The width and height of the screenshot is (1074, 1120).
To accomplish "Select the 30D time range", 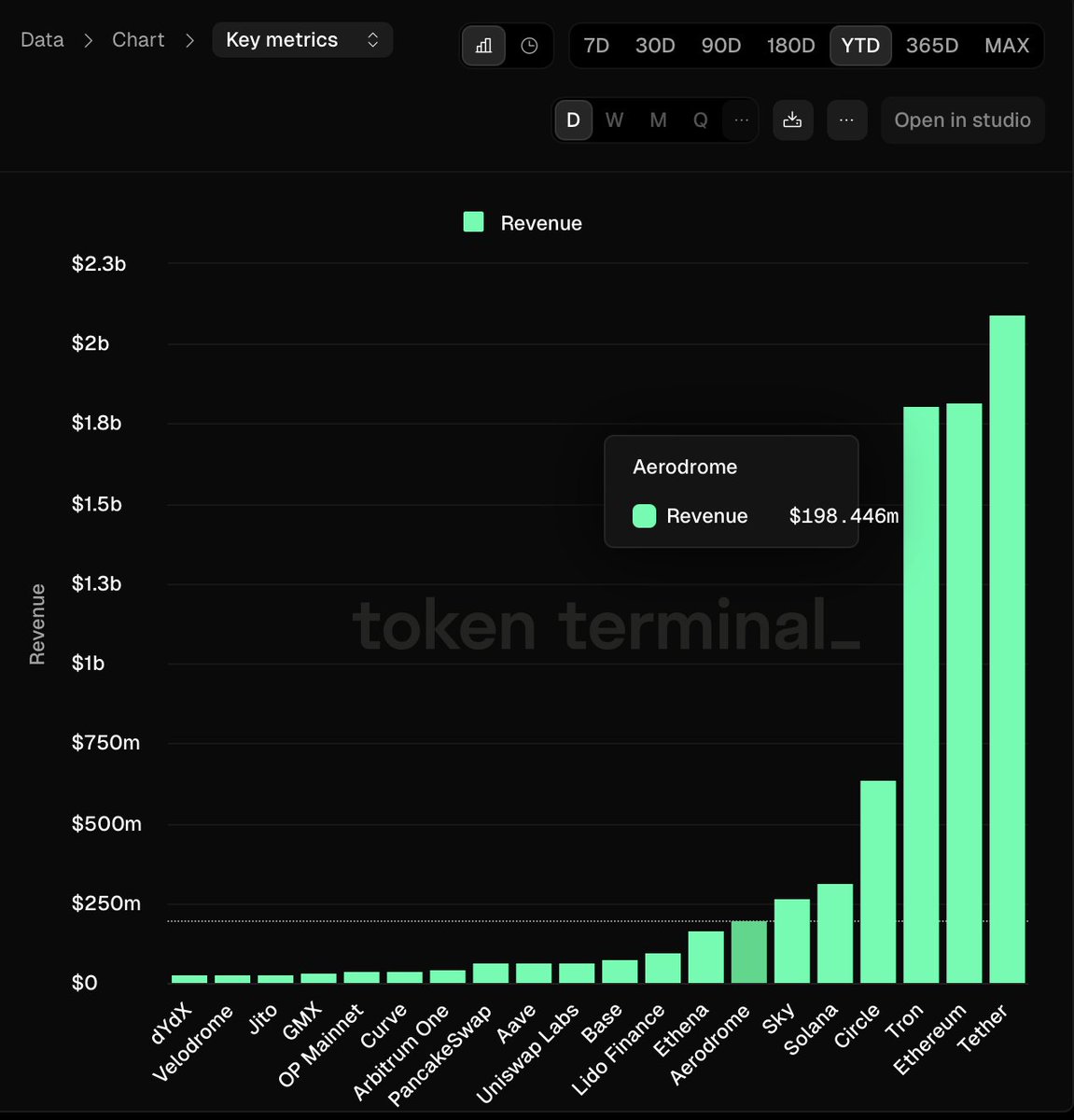I will (x=655, y=45).
